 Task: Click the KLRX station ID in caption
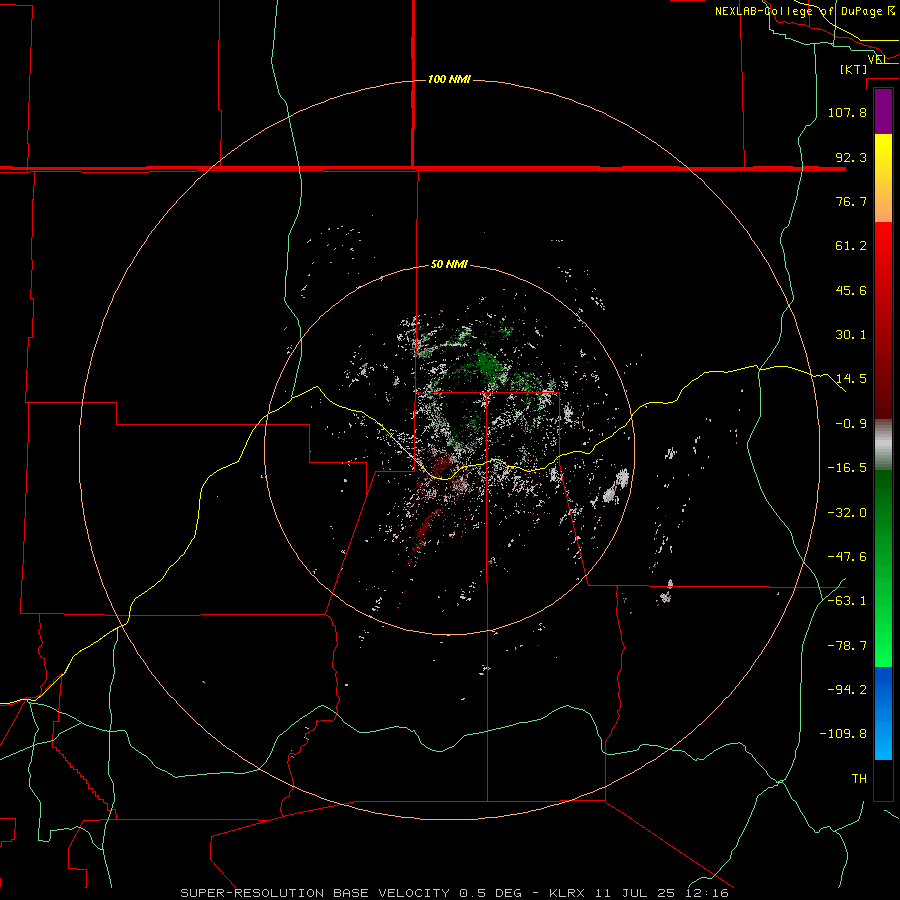(x=569, y=893)
